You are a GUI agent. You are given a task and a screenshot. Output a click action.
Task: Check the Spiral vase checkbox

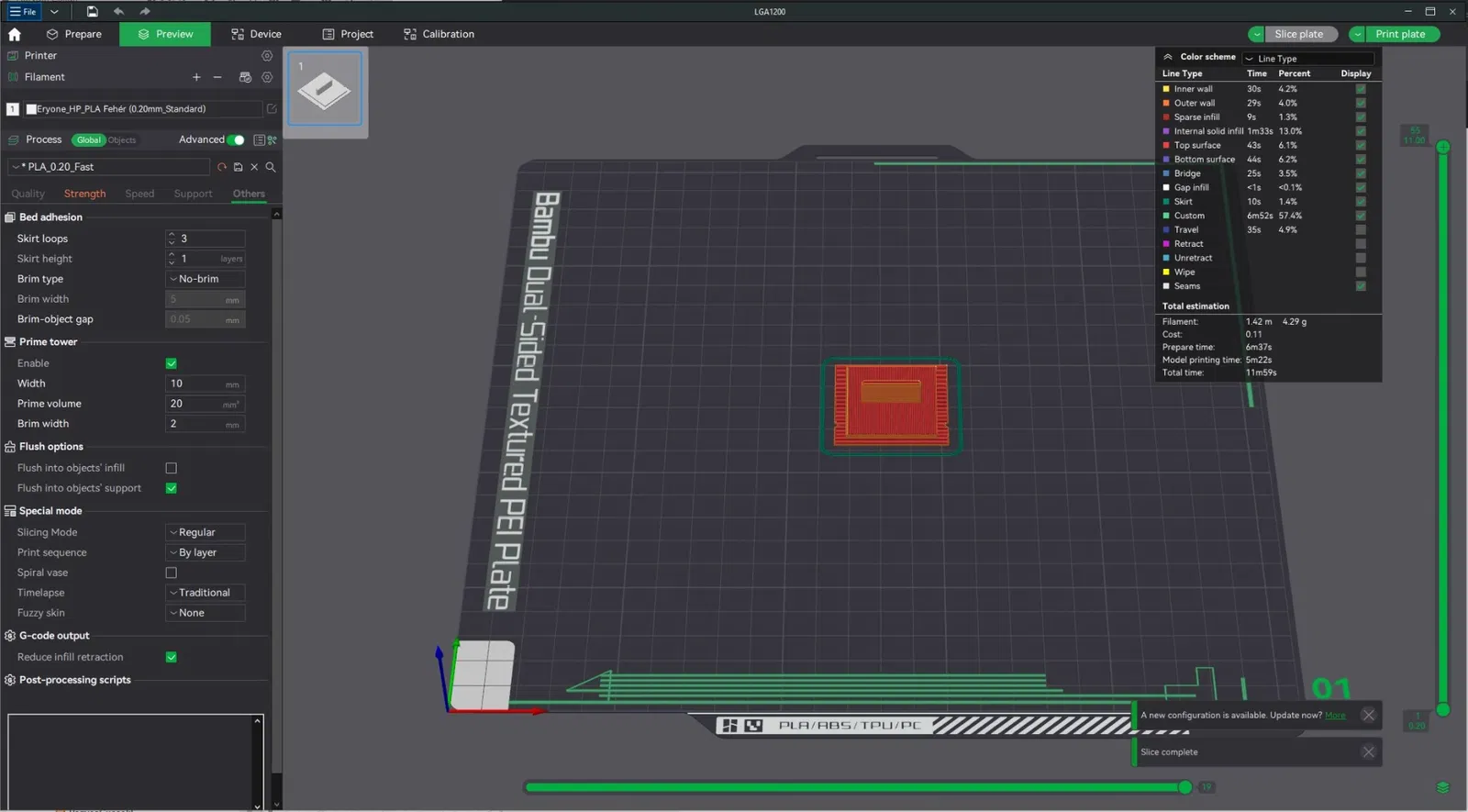(172, 573)
